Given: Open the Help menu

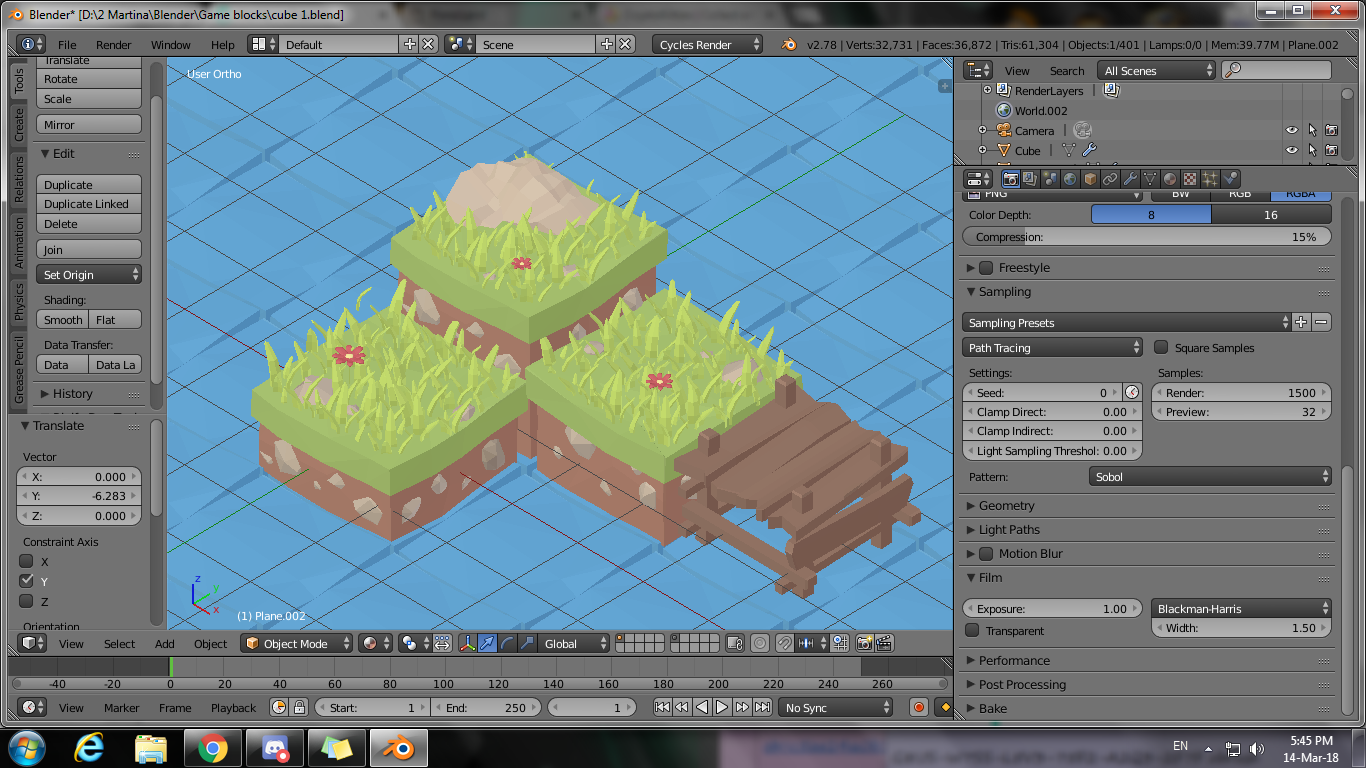Looking at the screenshot, I should [x=223, y=45].
